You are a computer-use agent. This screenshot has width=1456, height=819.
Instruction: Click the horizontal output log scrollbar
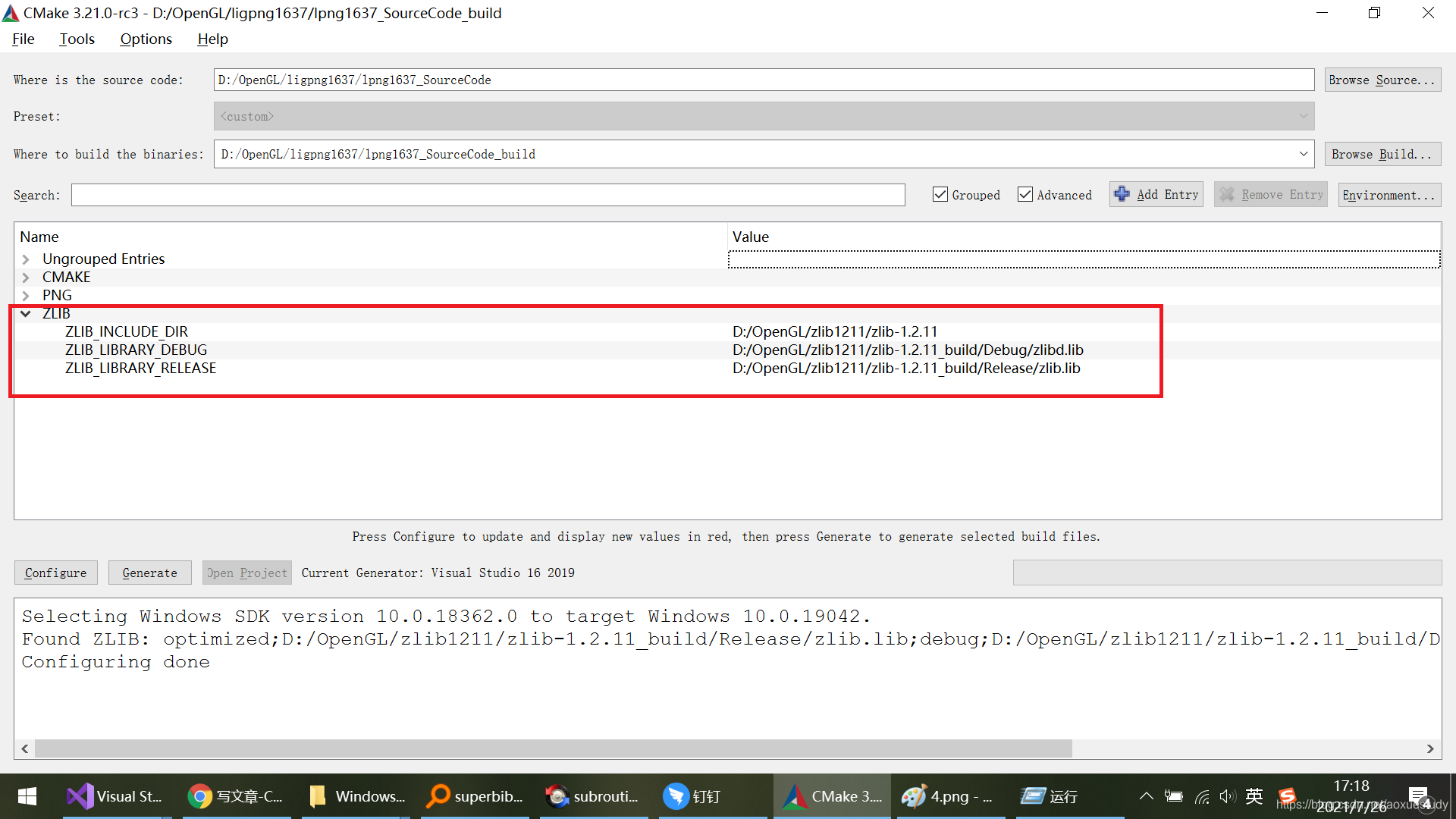[554, 748]
